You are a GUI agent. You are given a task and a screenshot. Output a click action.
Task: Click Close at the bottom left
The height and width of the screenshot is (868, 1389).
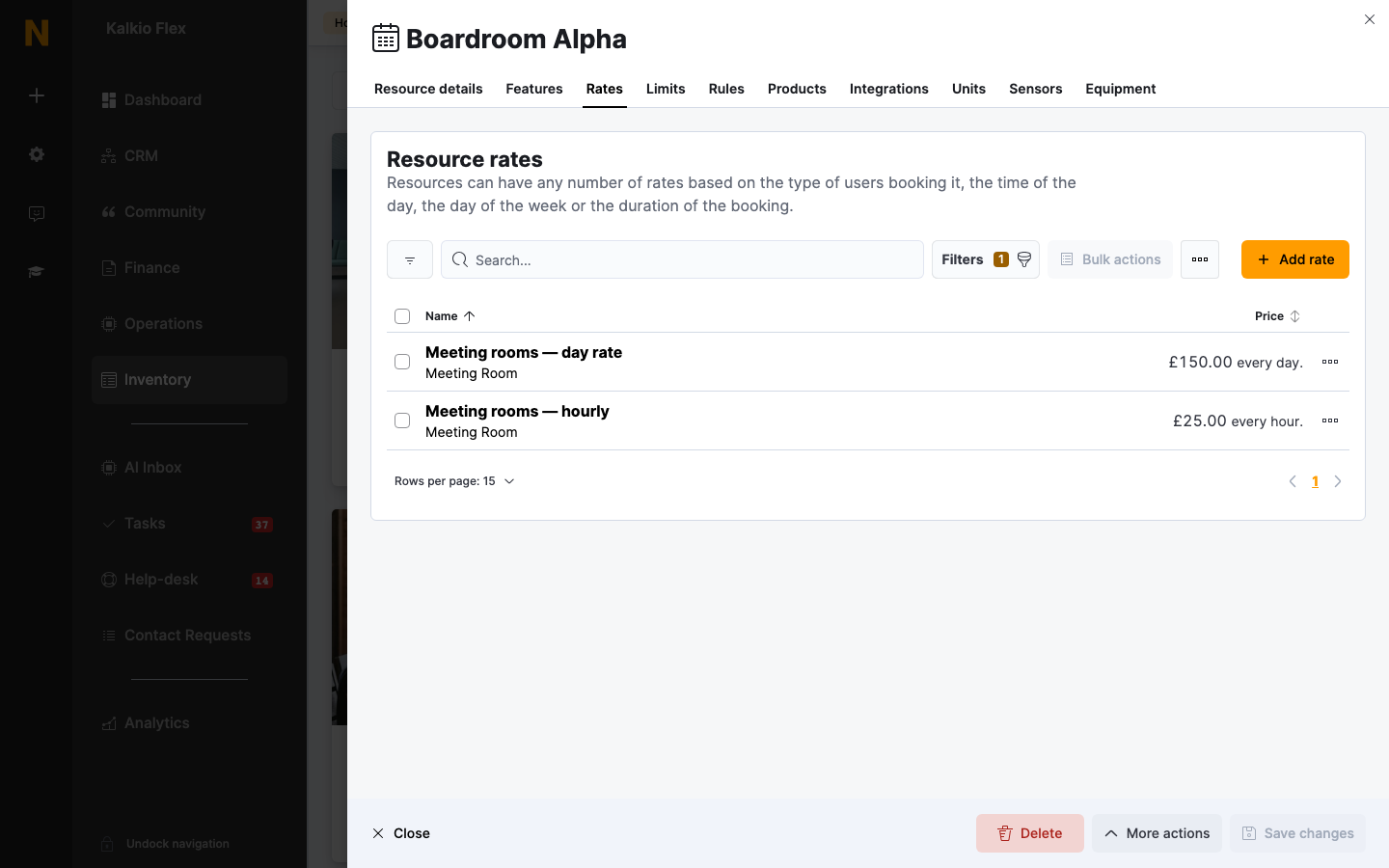(x=401, y=833)
